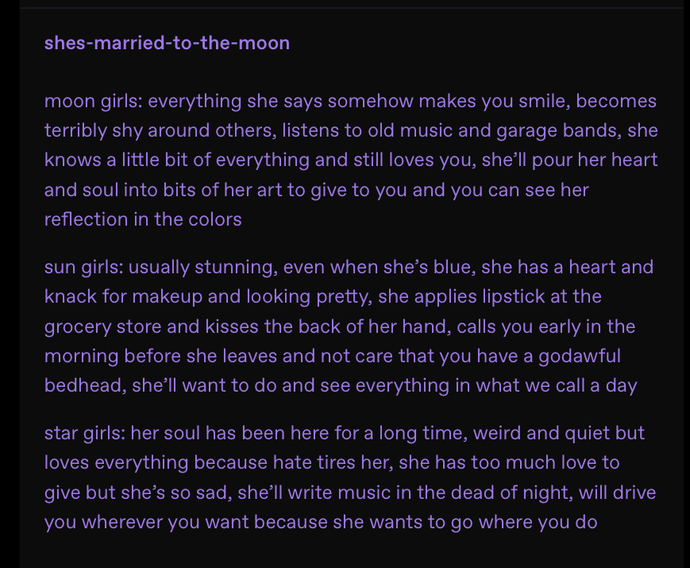Click the words "terribly shy" in moon paragraph
Screen dimensions: 690x568
(x=93, y=131)
